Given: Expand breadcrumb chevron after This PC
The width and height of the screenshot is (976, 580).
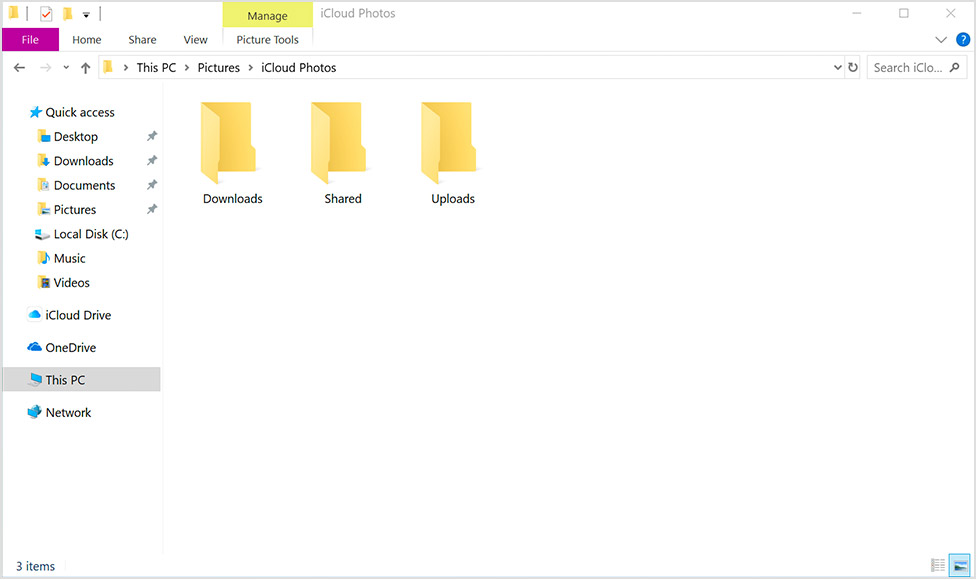Looking at the screenshot, I should pyautogui.click(x=187, y=68).
